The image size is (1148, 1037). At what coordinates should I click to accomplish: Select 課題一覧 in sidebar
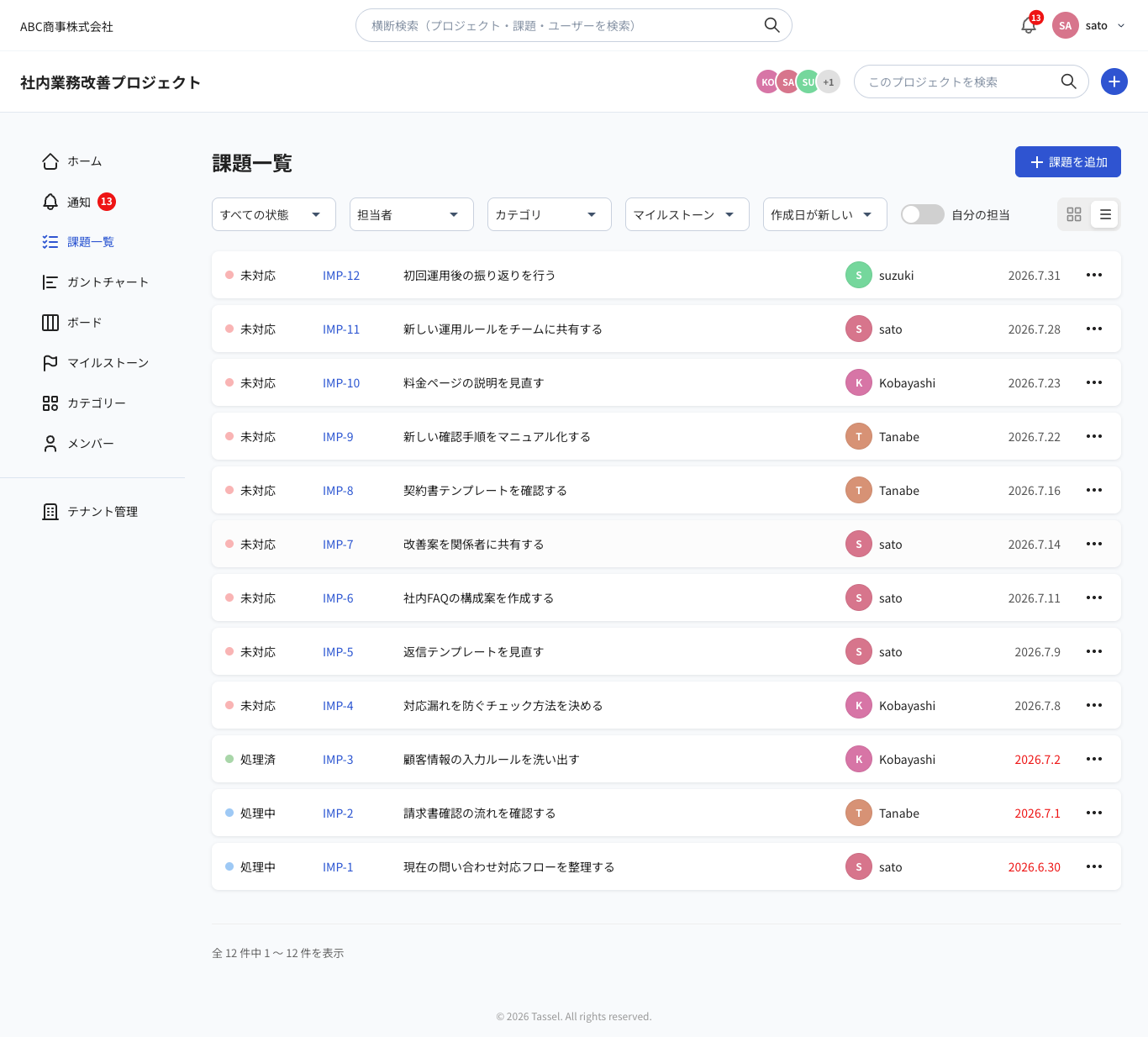click(x=79, y=242)
